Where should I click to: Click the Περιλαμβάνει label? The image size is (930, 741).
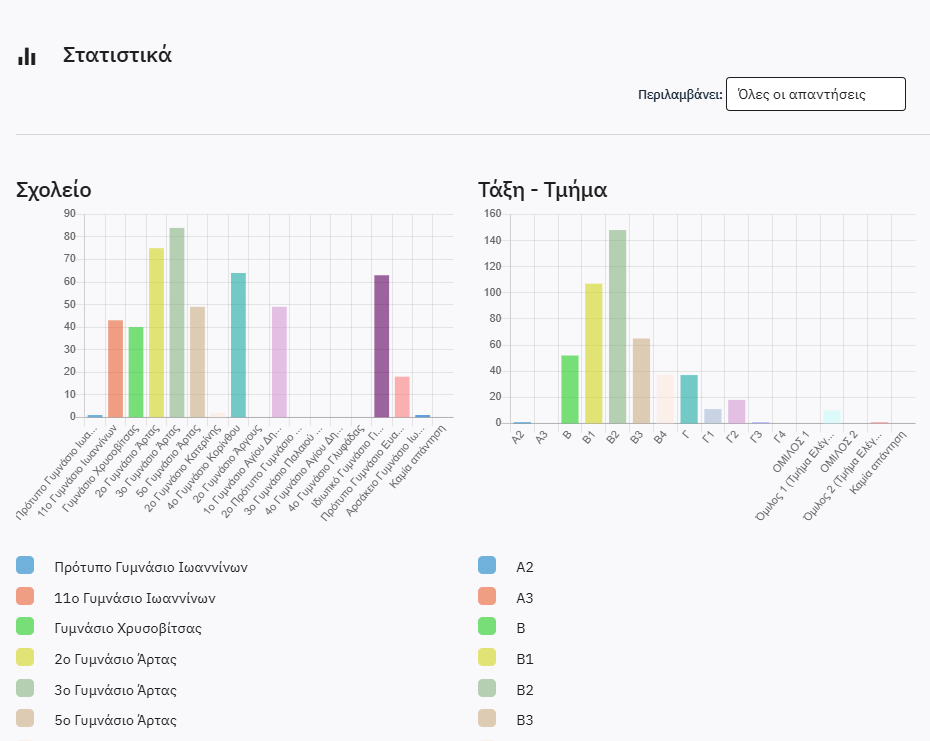pos(680,94)
